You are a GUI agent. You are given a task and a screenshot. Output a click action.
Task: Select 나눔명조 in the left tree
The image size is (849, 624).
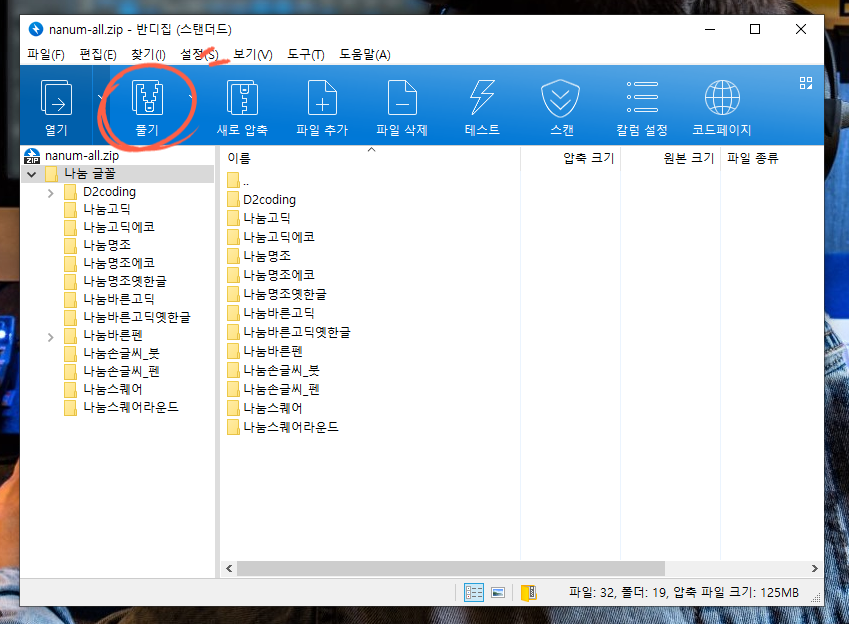(107, 245)
